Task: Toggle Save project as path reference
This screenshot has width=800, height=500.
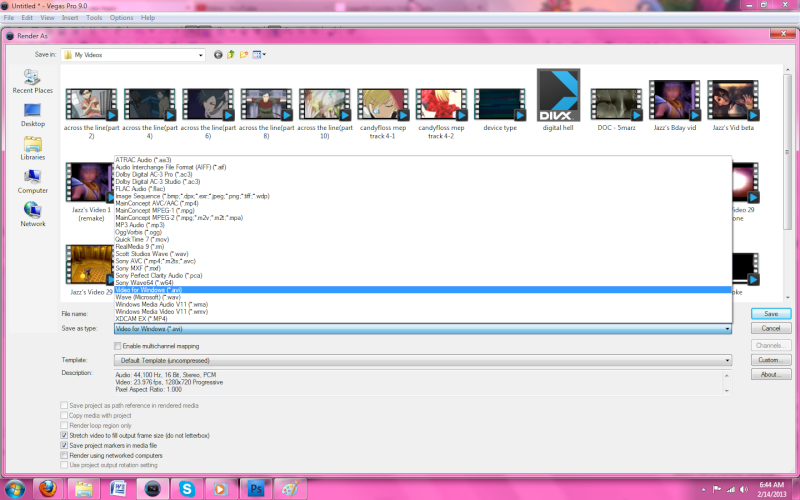Action: [x=64, y=405]
